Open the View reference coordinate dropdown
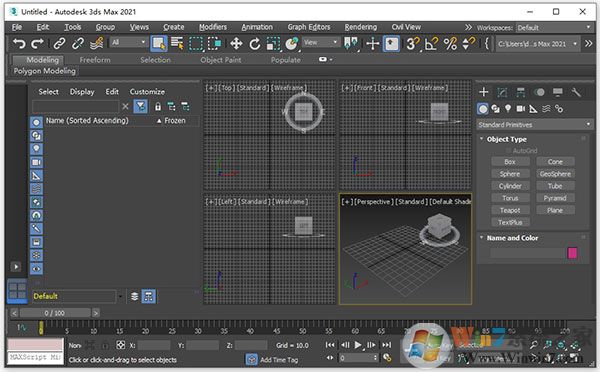 321,42
